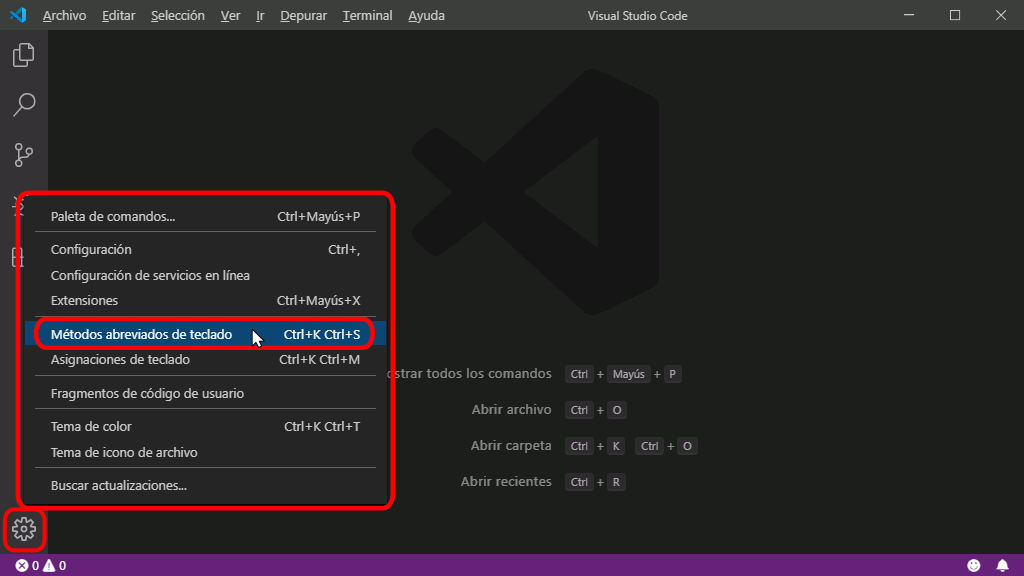This screenshot has width=1024, height=576.
Task: Open the Editar menu
Action: (x=118, y=16)
